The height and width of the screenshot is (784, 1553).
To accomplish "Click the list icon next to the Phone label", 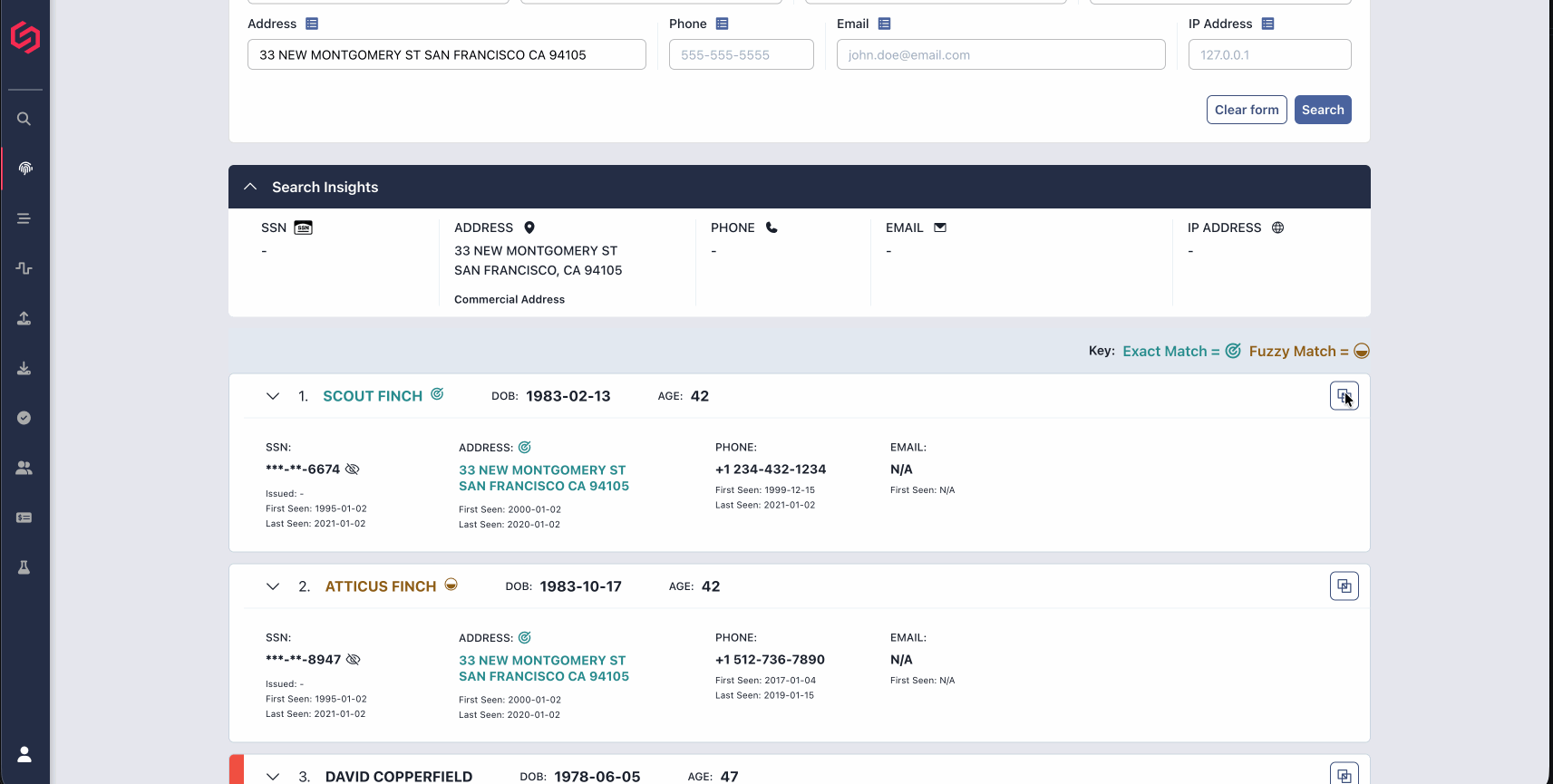I will [x=723, y=24].
